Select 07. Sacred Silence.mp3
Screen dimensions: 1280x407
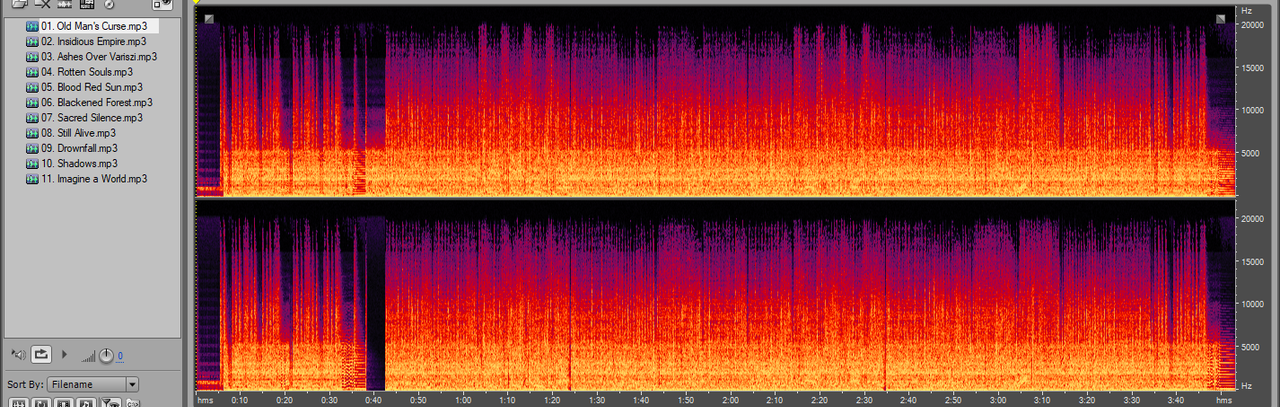(86, 118)
